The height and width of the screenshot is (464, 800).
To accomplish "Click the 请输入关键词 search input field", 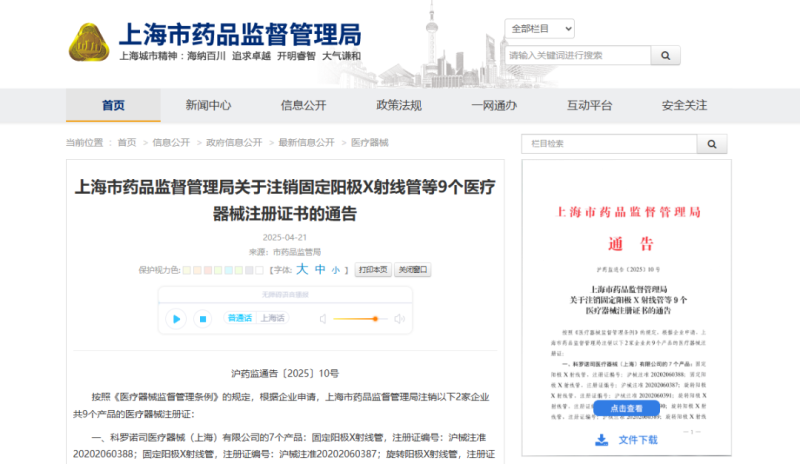I will [575, 55].
